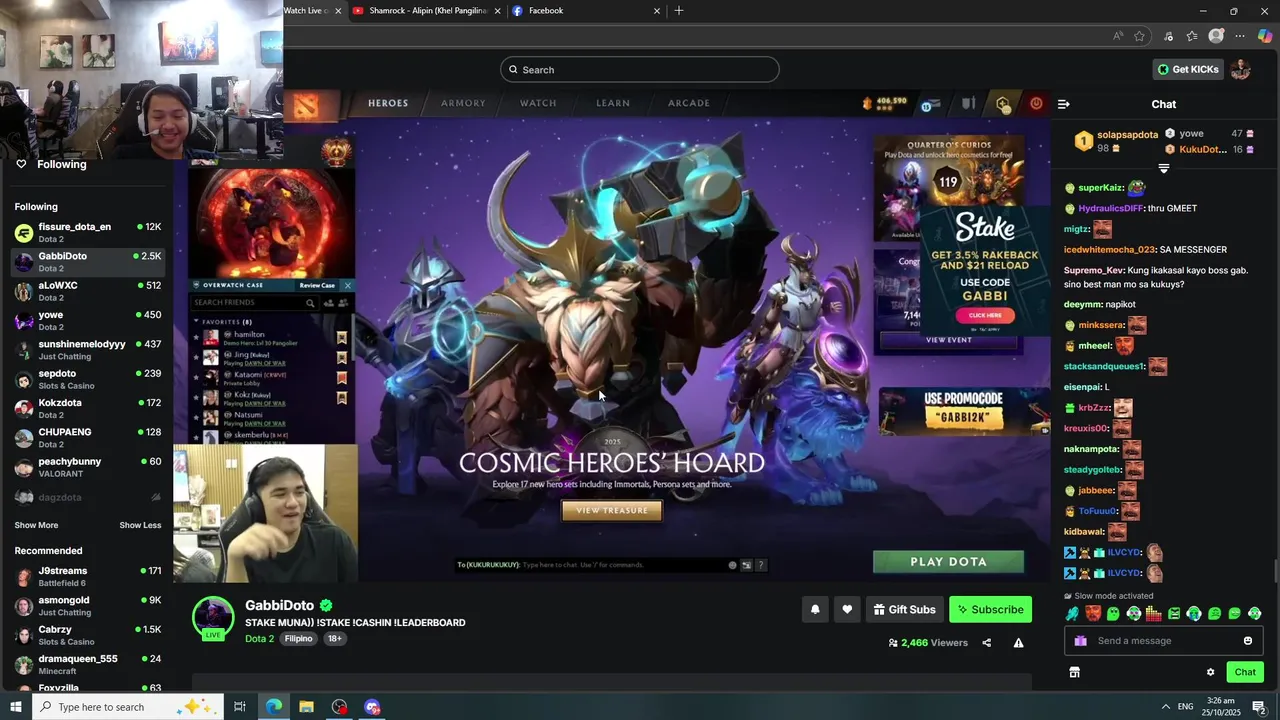Viewport: 1280px width, 720px height.
Task: Click the browser favorites star icon
Action: click(x=1139, y=36)
